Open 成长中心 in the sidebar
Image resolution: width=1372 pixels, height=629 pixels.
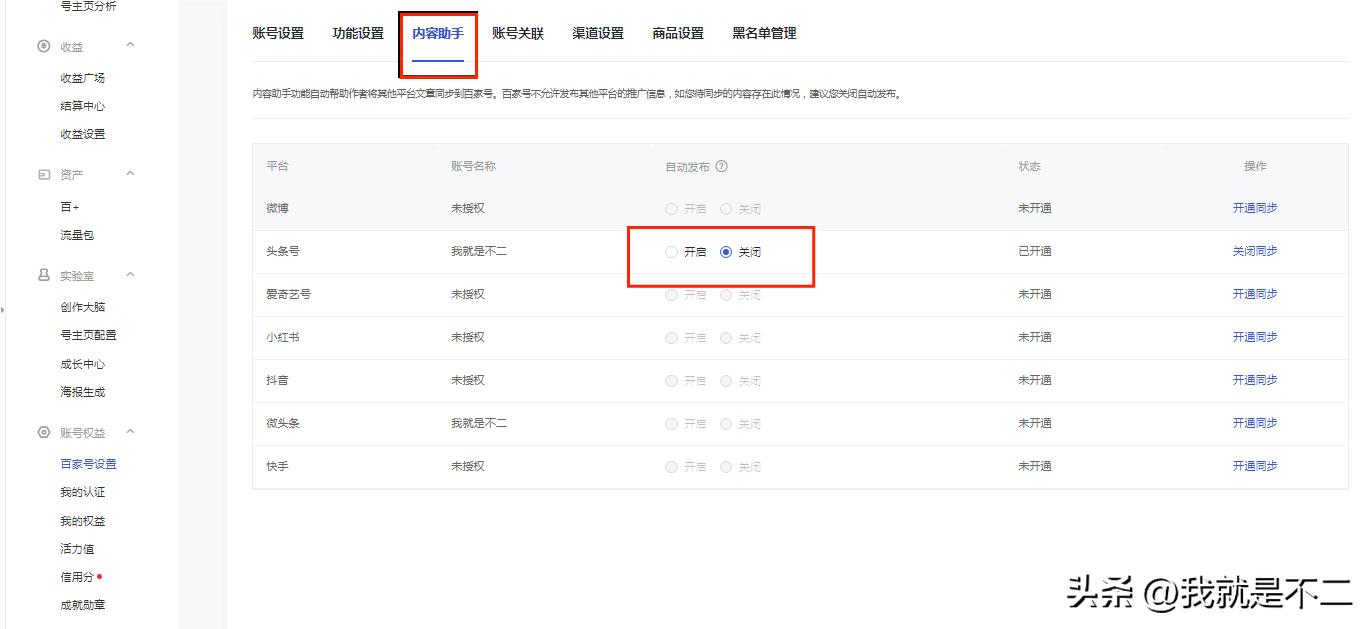(82, 364)
